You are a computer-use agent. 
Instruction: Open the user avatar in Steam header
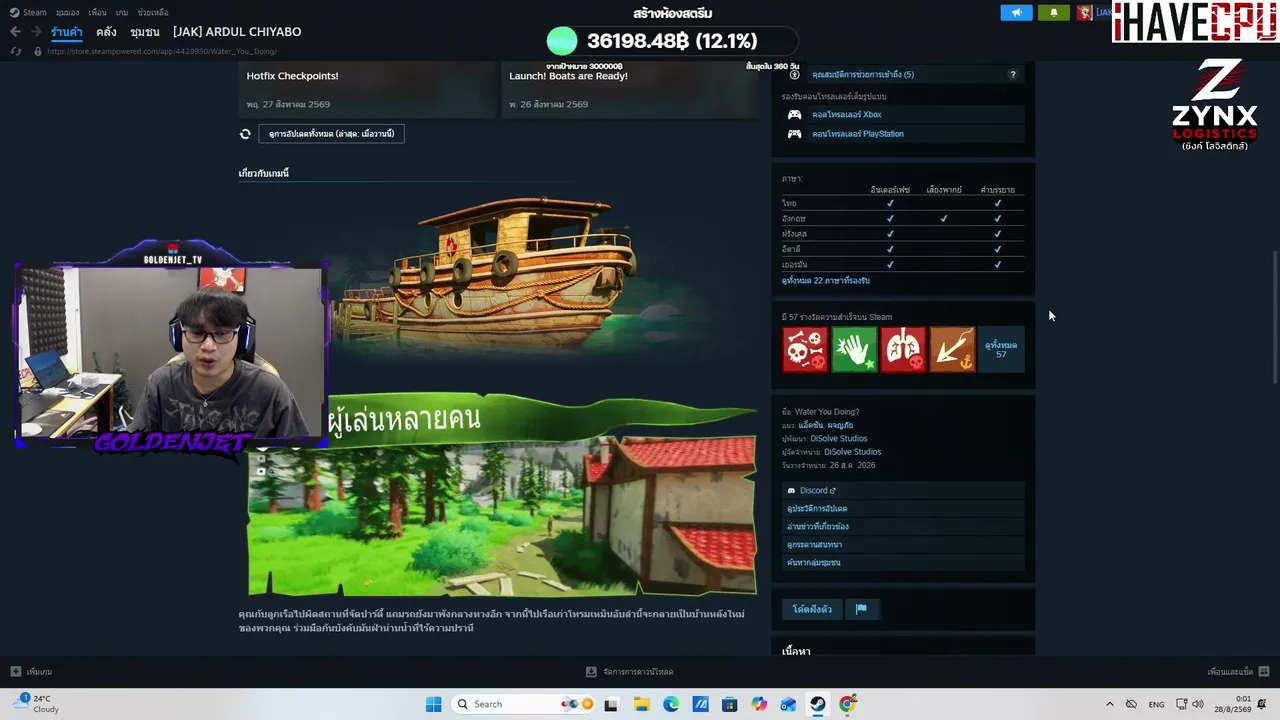pos(1085,13)
